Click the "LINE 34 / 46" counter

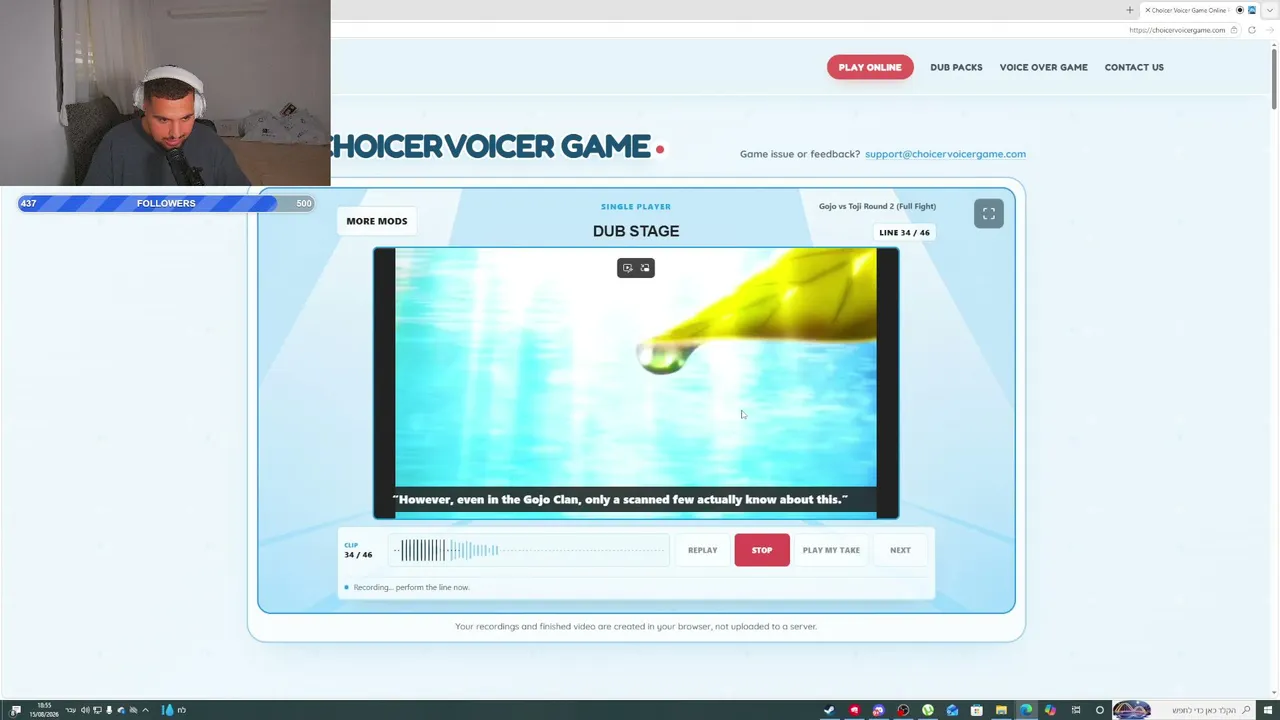904,233
